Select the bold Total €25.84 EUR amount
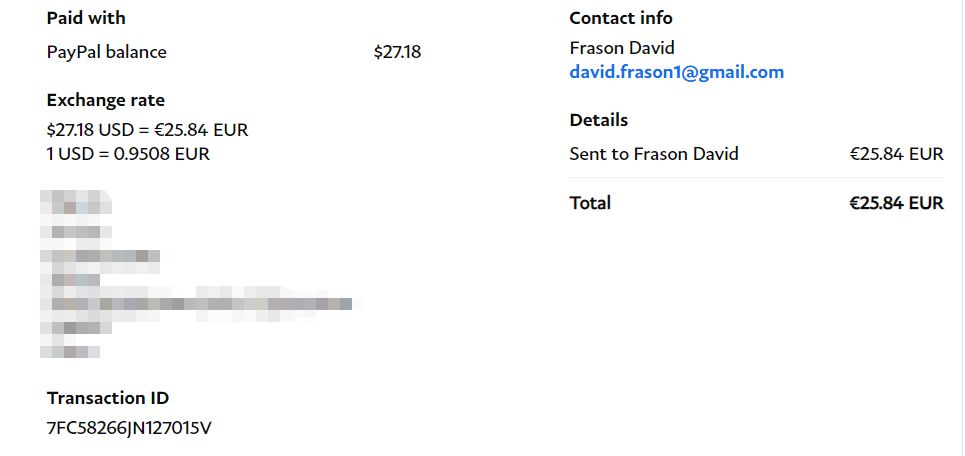The image size is (965, 456). tap(896, 203)
